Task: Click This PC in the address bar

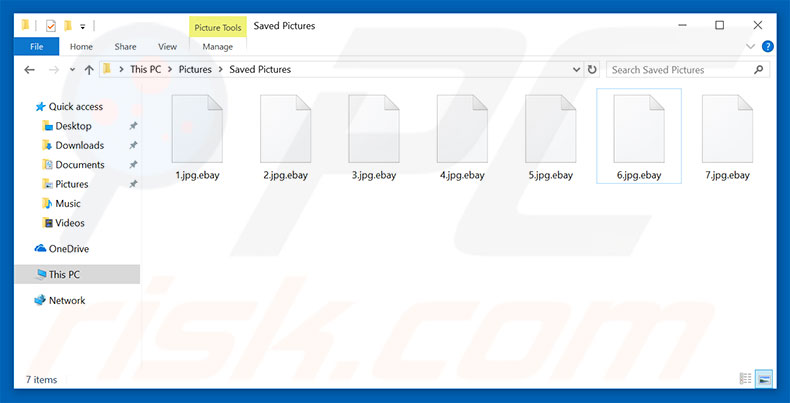Action: click(146, 70)
